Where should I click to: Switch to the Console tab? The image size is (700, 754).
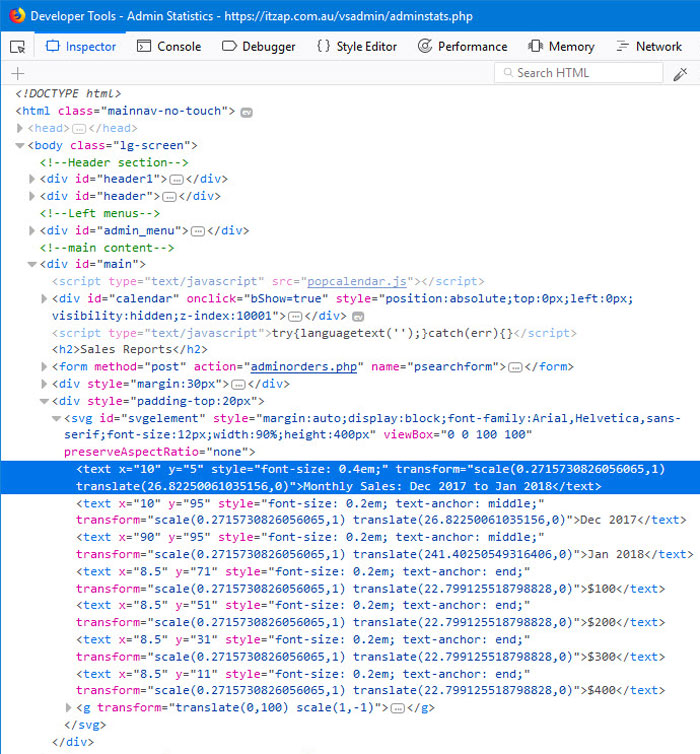[168, 46]
